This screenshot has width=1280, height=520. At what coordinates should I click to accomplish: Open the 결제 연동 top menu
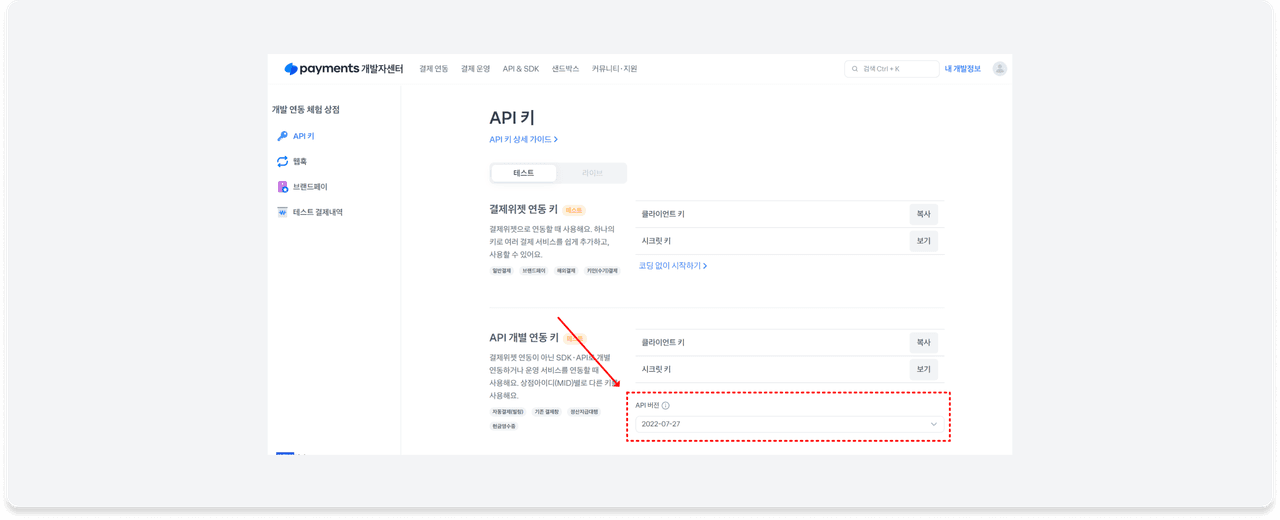[x=434, y=69]
